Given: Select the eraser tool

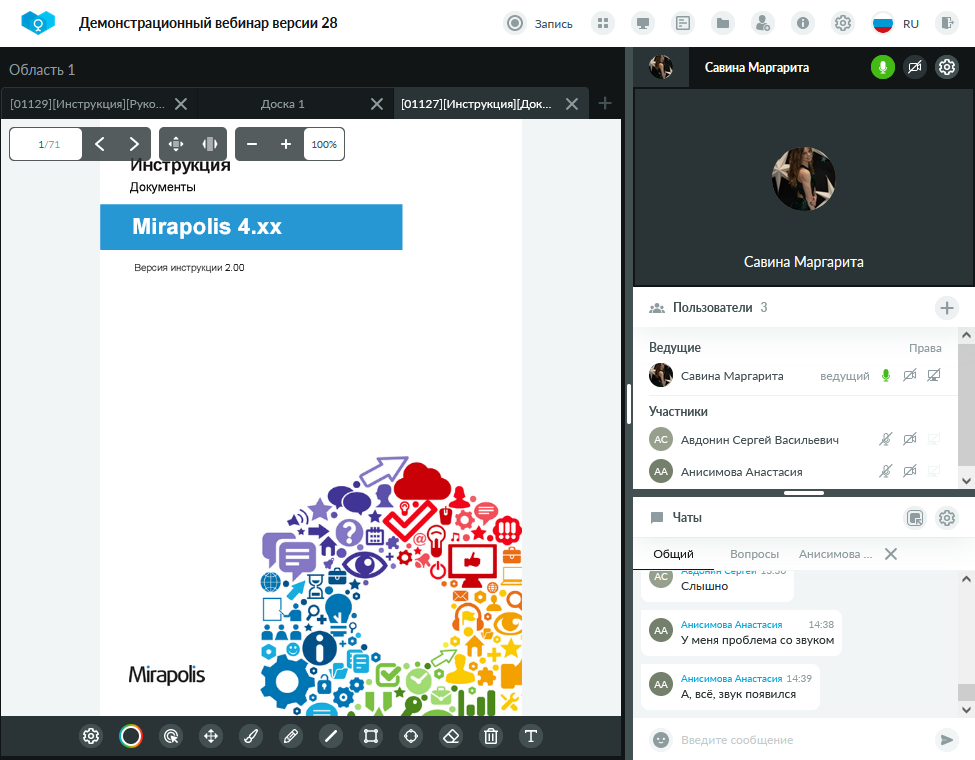Looking at the screenshot, I should [451, 736].
